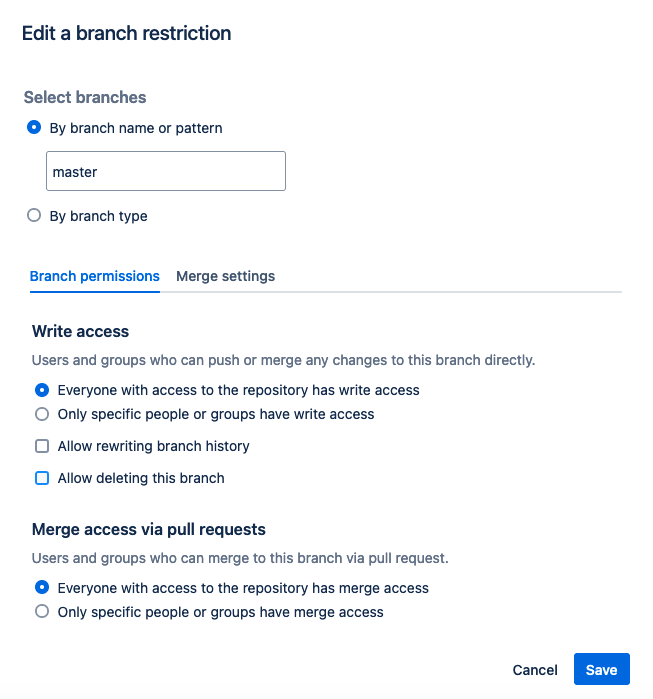Click the 'Select branches' section heading

85,97
